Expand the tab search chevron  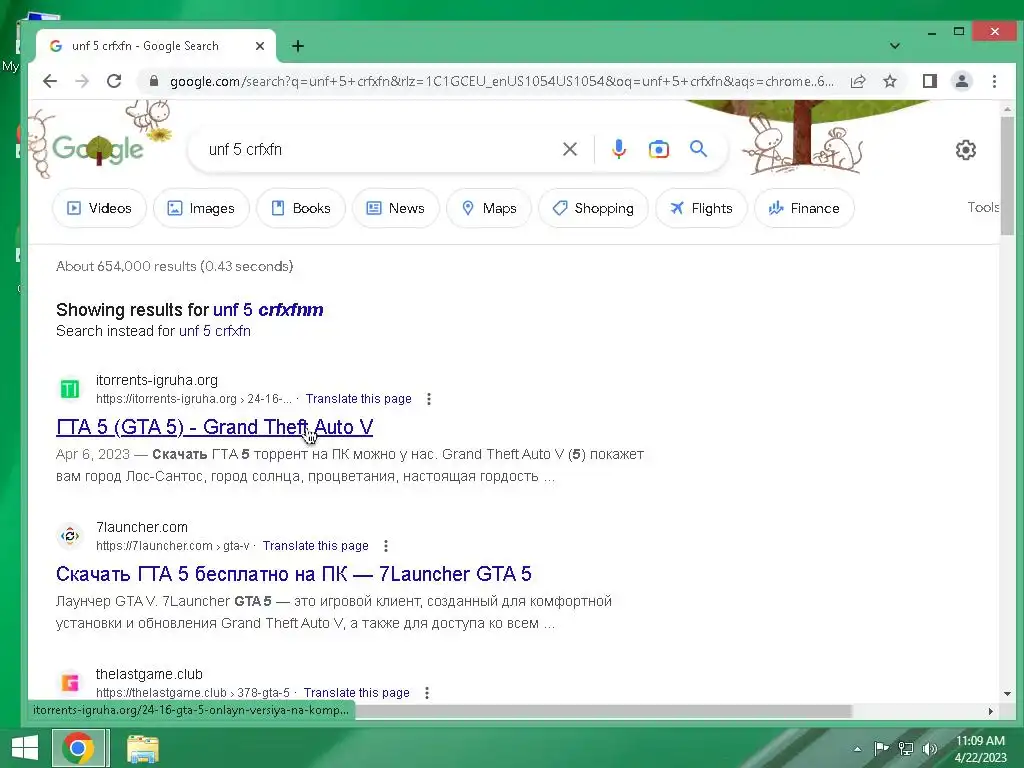pyautogui.click(x=895, y=46)
